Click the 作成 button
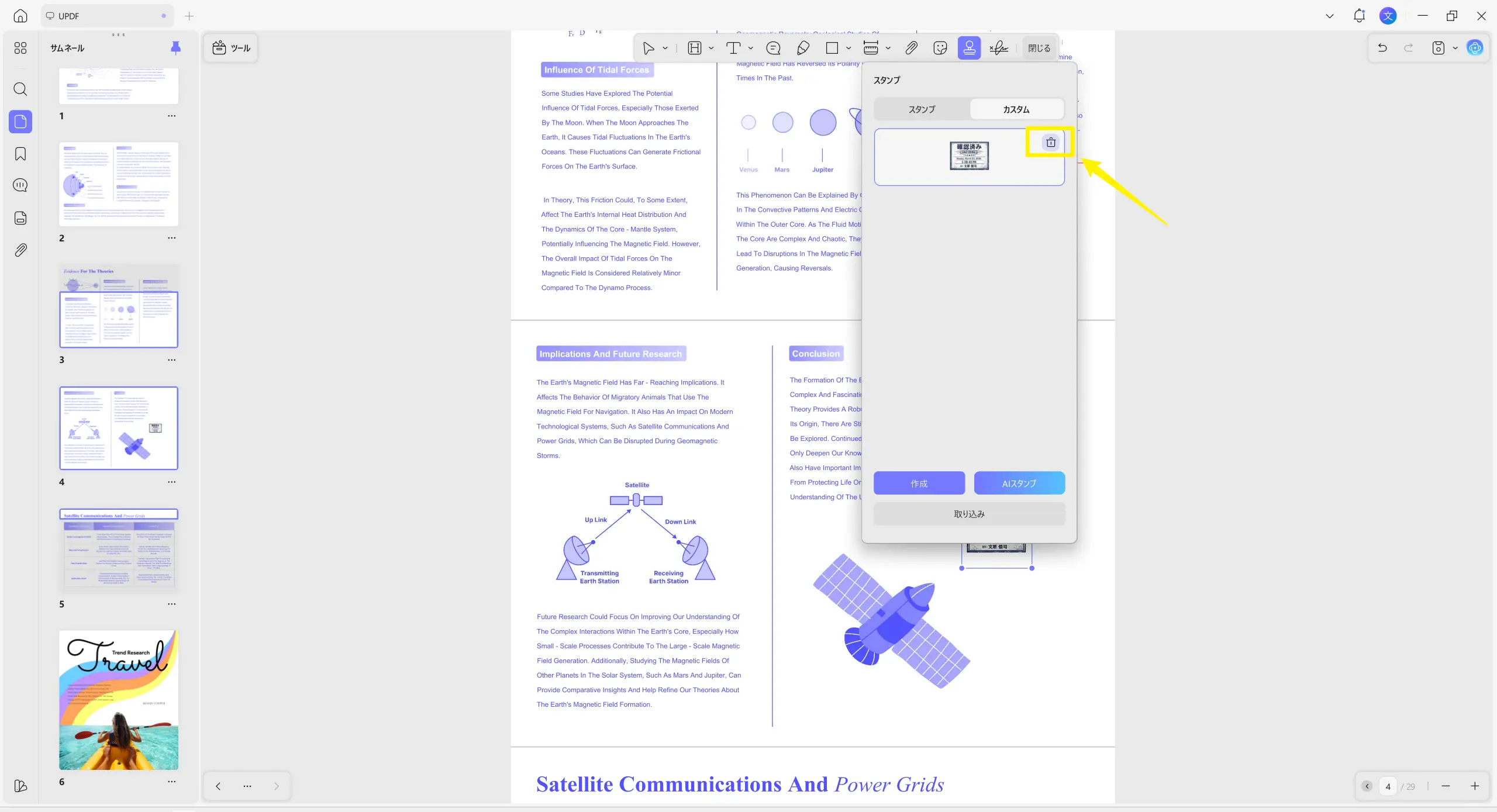Image resolution: width=1497 pixels, height=812 pixels. click(x=919, y=483)
